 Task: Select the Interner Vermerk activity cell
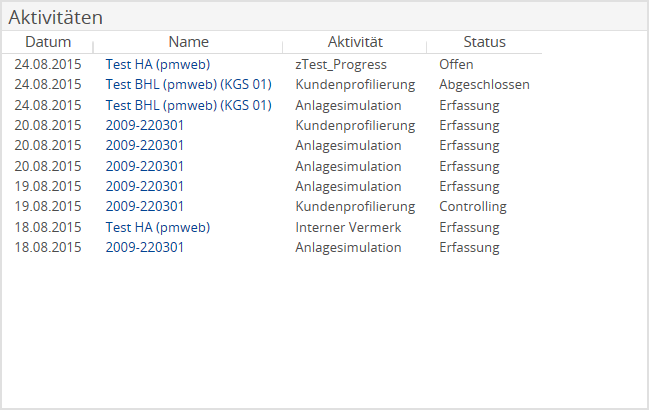pos(348,227)
